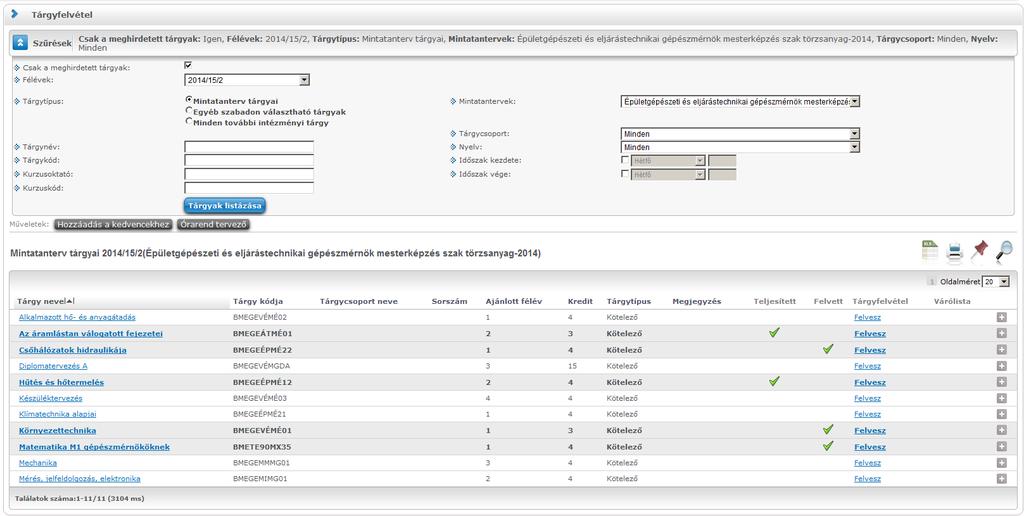Click plus icon in Diplomatervezés A row

point(1001,366)
